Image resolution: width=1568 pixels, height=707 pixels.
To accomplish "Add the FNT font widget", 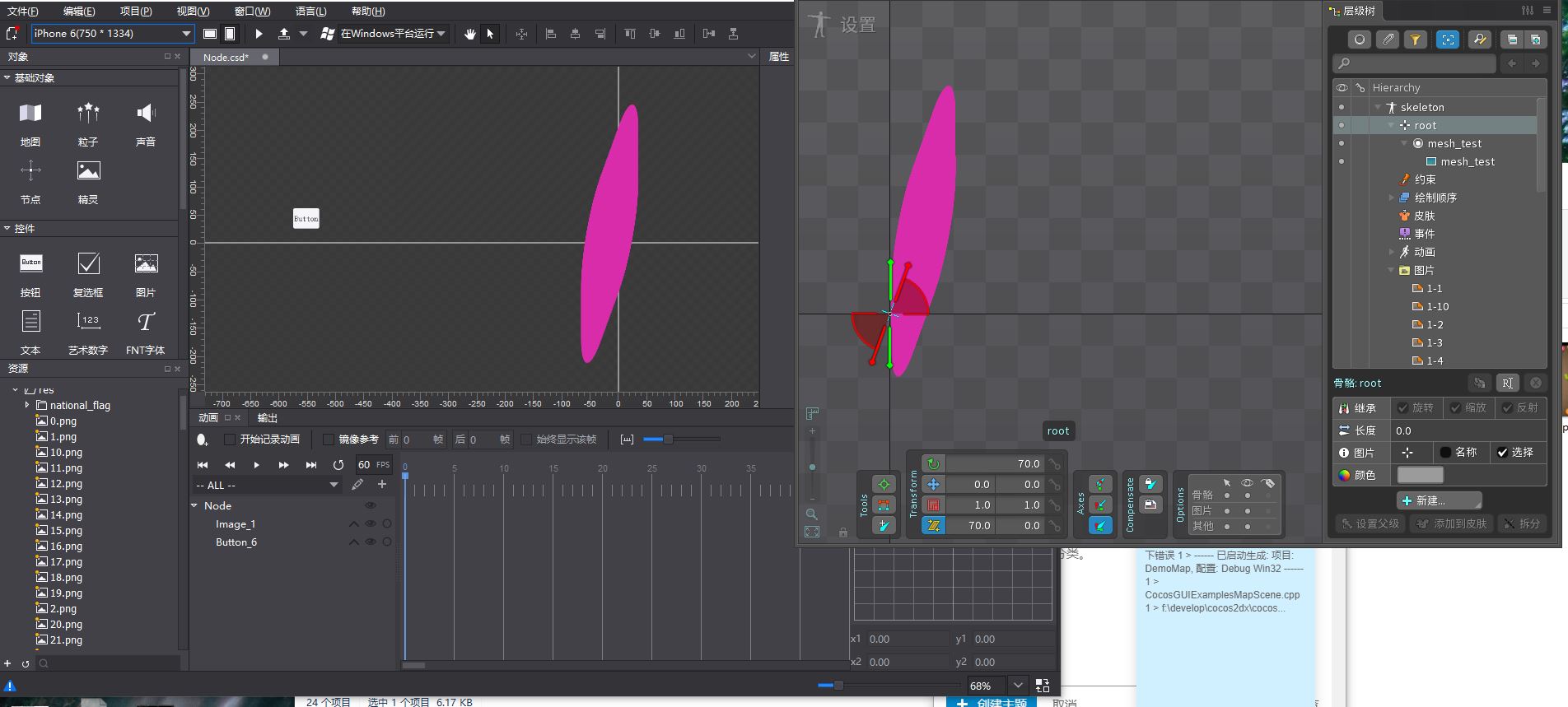I will 146,333.
